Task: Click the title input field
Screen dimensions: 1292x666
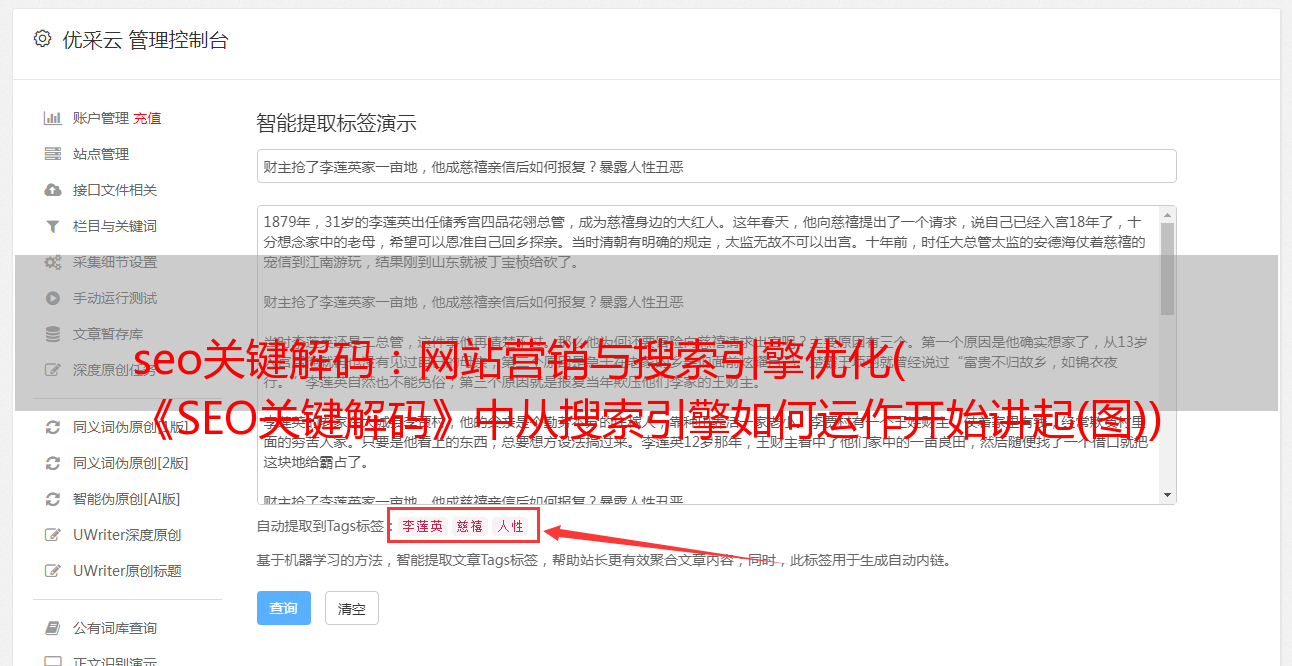Action: (x=716, y=166)
